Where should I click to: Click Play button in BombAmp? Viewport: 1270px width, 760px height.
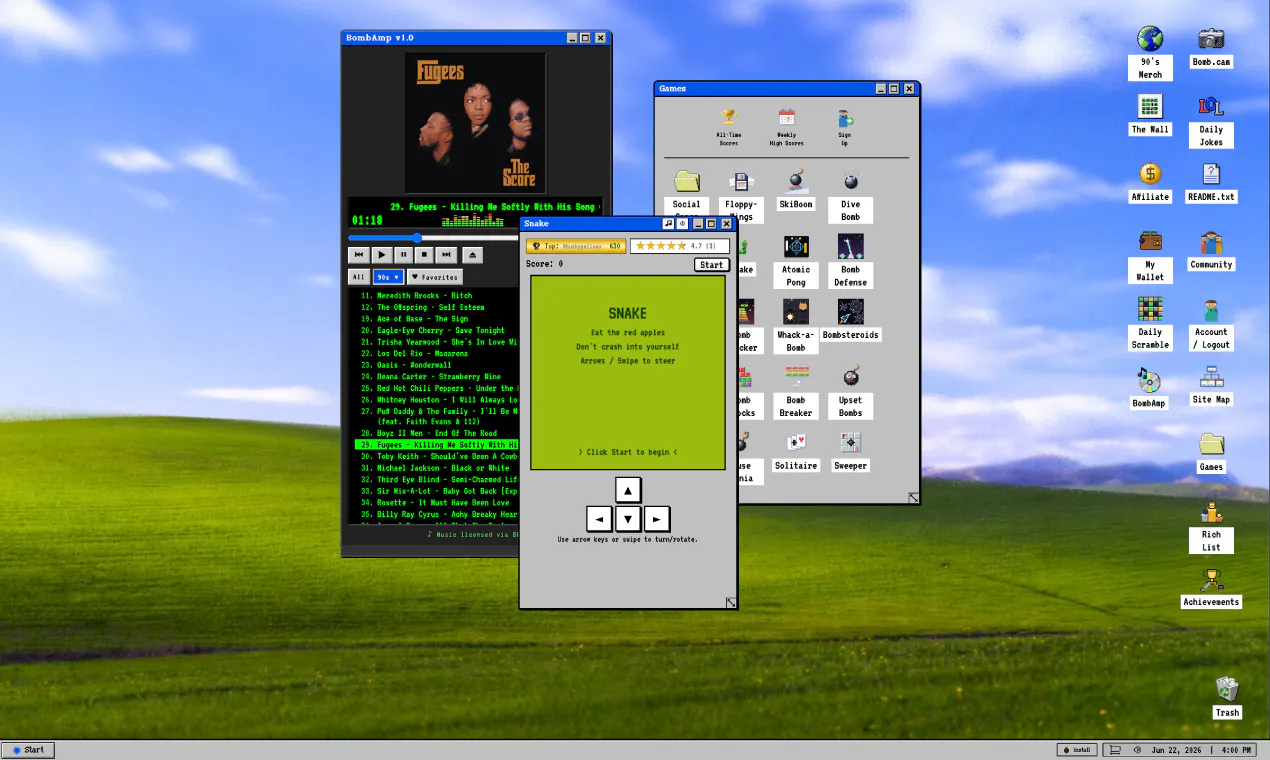381,255
